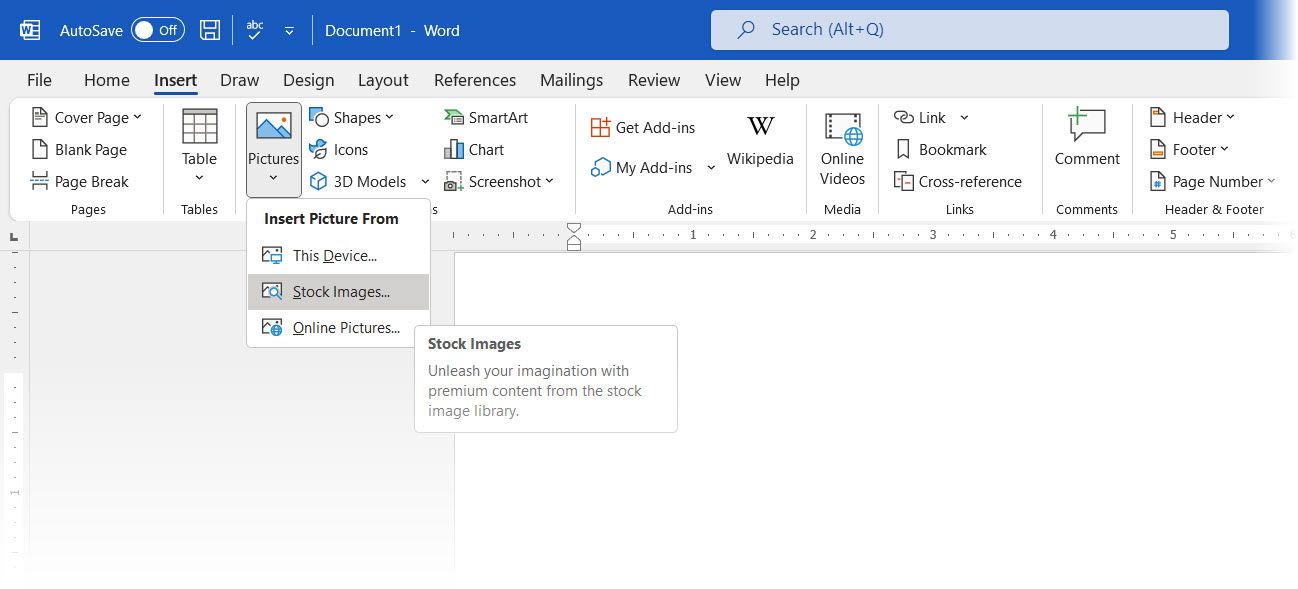Select This Device picture source
The image size is (1298, 589).
coord(334,256)
